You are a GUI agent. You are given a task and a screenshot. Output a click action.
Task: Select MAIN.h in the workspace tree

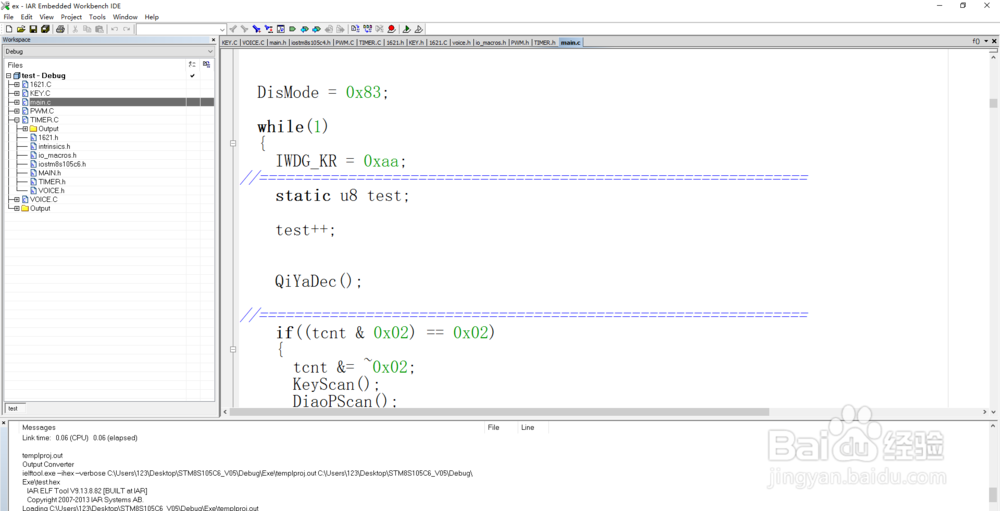[x=50, y=173]
